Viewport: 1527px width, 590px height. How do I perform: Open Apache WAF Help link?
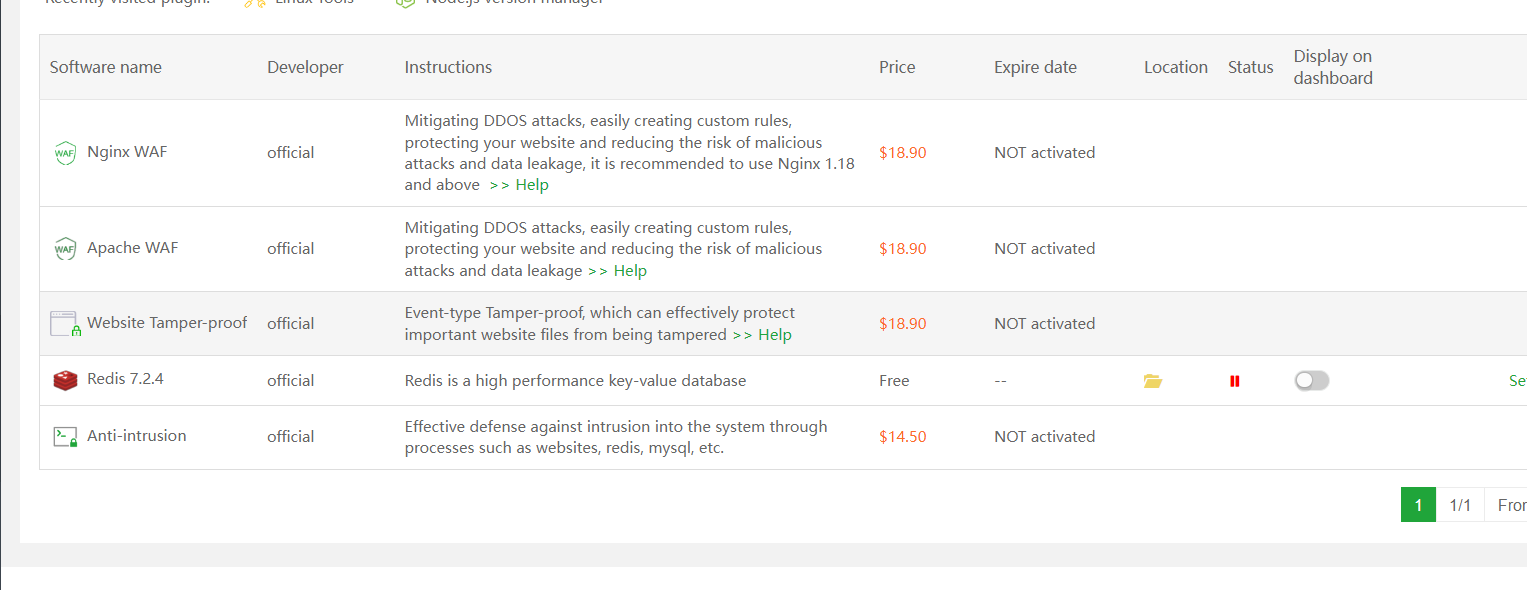tap(617, 271)
